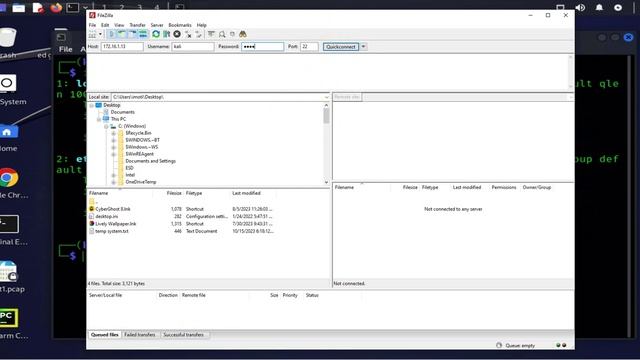Image resolution: width=640 pixels, height=360 pixels.
Task: Select desktop.ini file in local list
Action: 107,216
